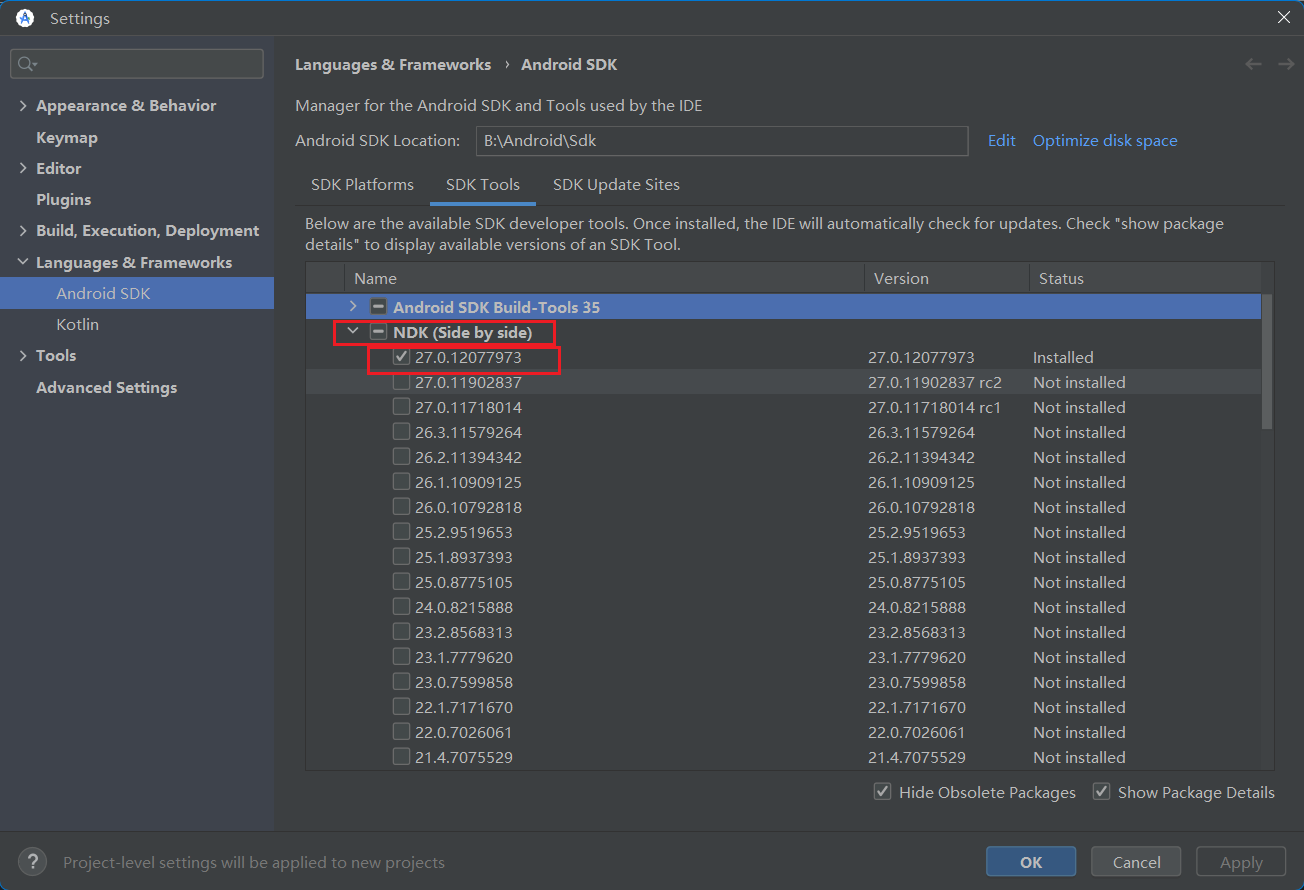Select row 22.0.7026061
The width and height of the screenshot is (1304, 890).
click(784, 732)
